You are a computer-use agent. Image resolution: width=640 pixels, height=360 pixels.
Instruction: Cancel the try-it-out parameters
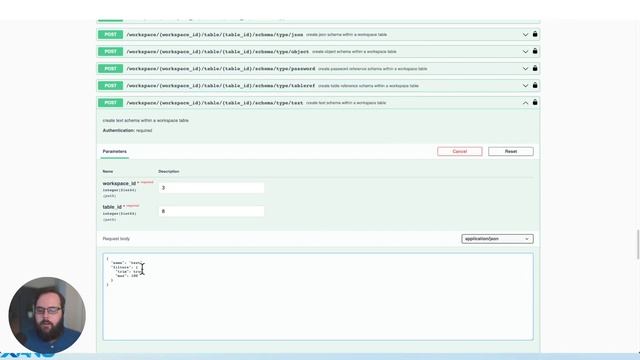click(x=460, y=151)
